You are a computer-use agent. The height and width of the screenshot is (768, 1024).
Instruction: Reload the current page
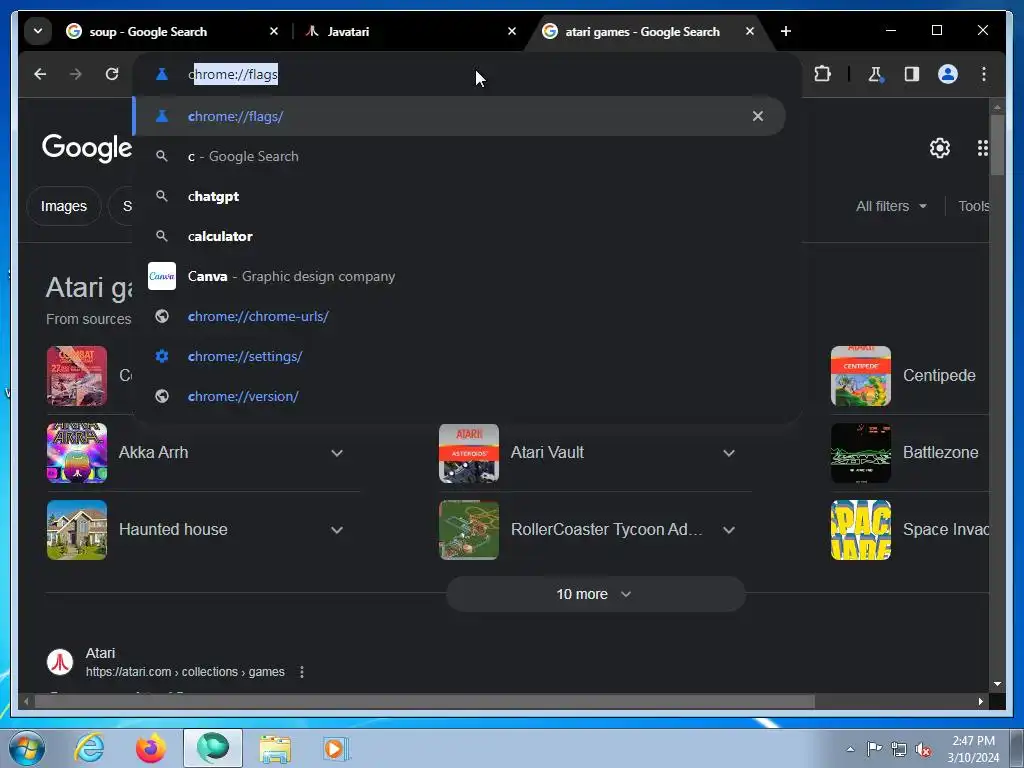coord(112,74)
